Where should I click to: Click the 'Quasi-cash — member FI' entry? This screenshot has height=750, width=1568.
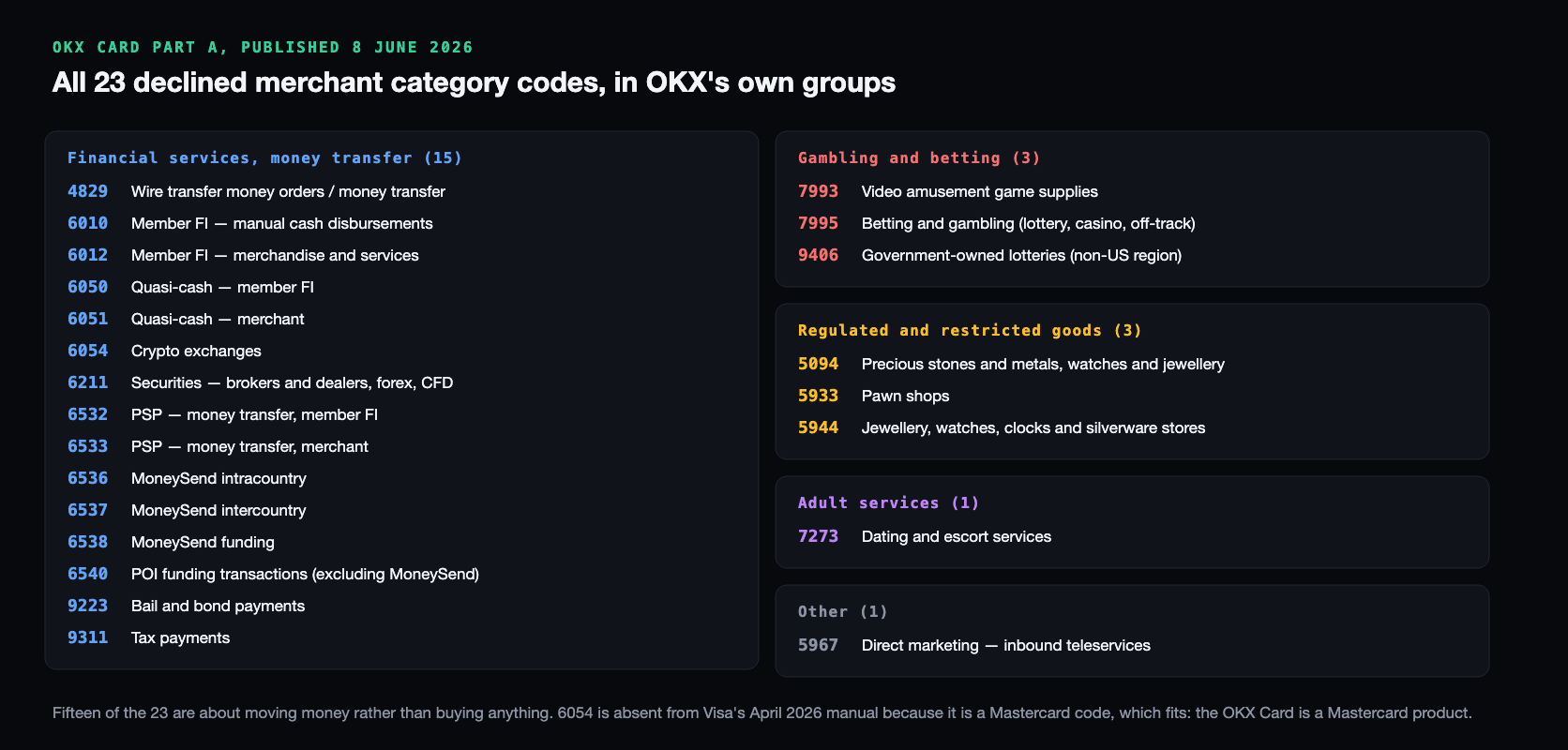click(222, 287)
